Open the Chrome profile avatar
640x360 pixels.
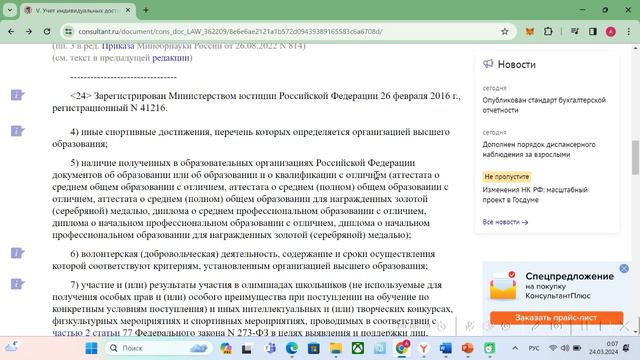(611, 32)
